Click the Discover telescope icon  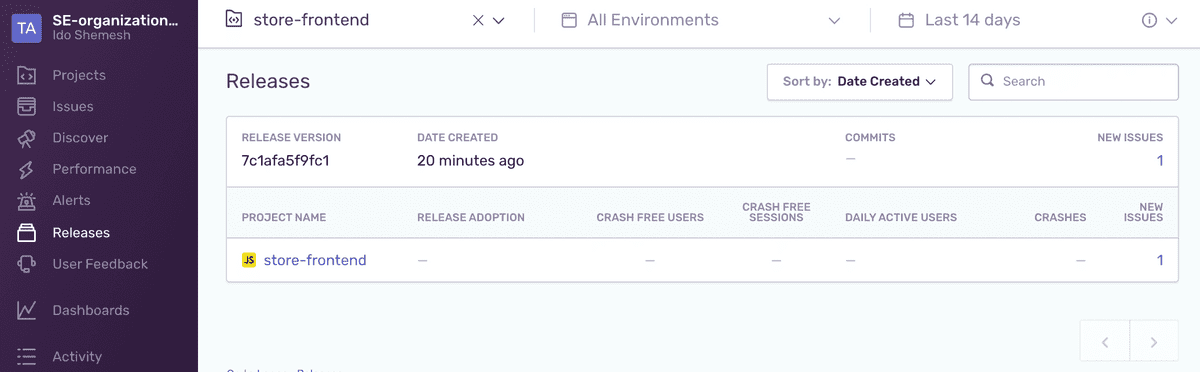click(x=27, y=138)
